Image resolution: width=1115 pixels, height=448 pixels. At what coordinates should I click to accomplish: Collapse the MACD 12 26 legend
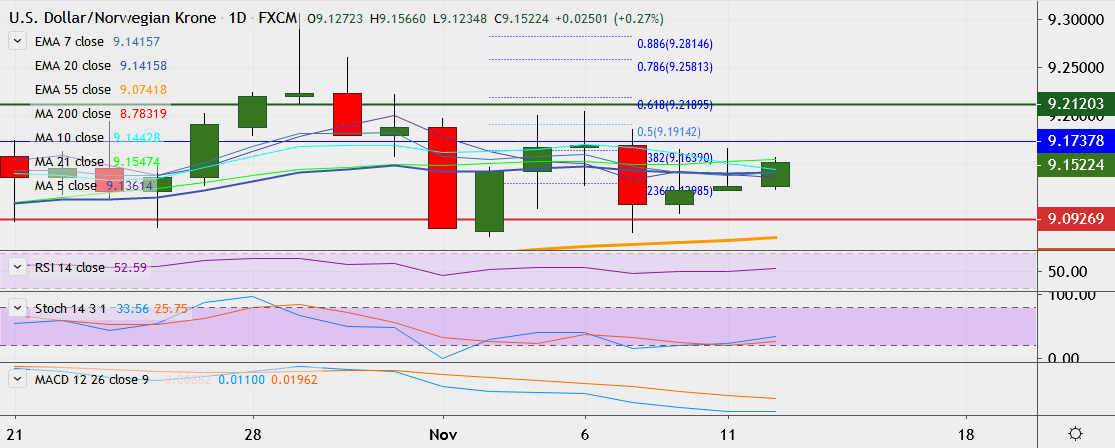point(17,380)
